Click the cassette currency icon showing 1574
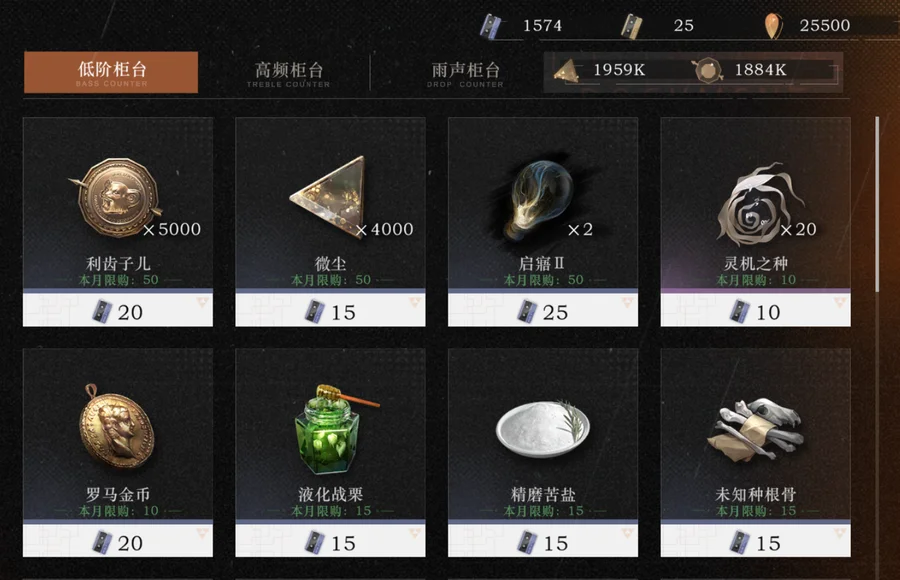Screen dimensions: 900x580 click(491, 26)
